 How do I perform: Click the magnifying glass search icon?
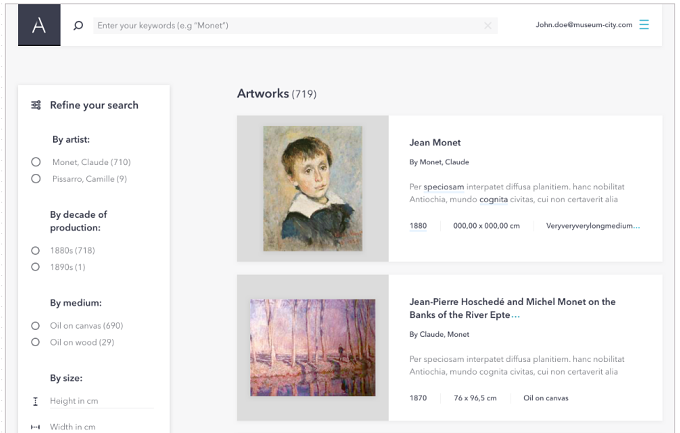(78, 26)
